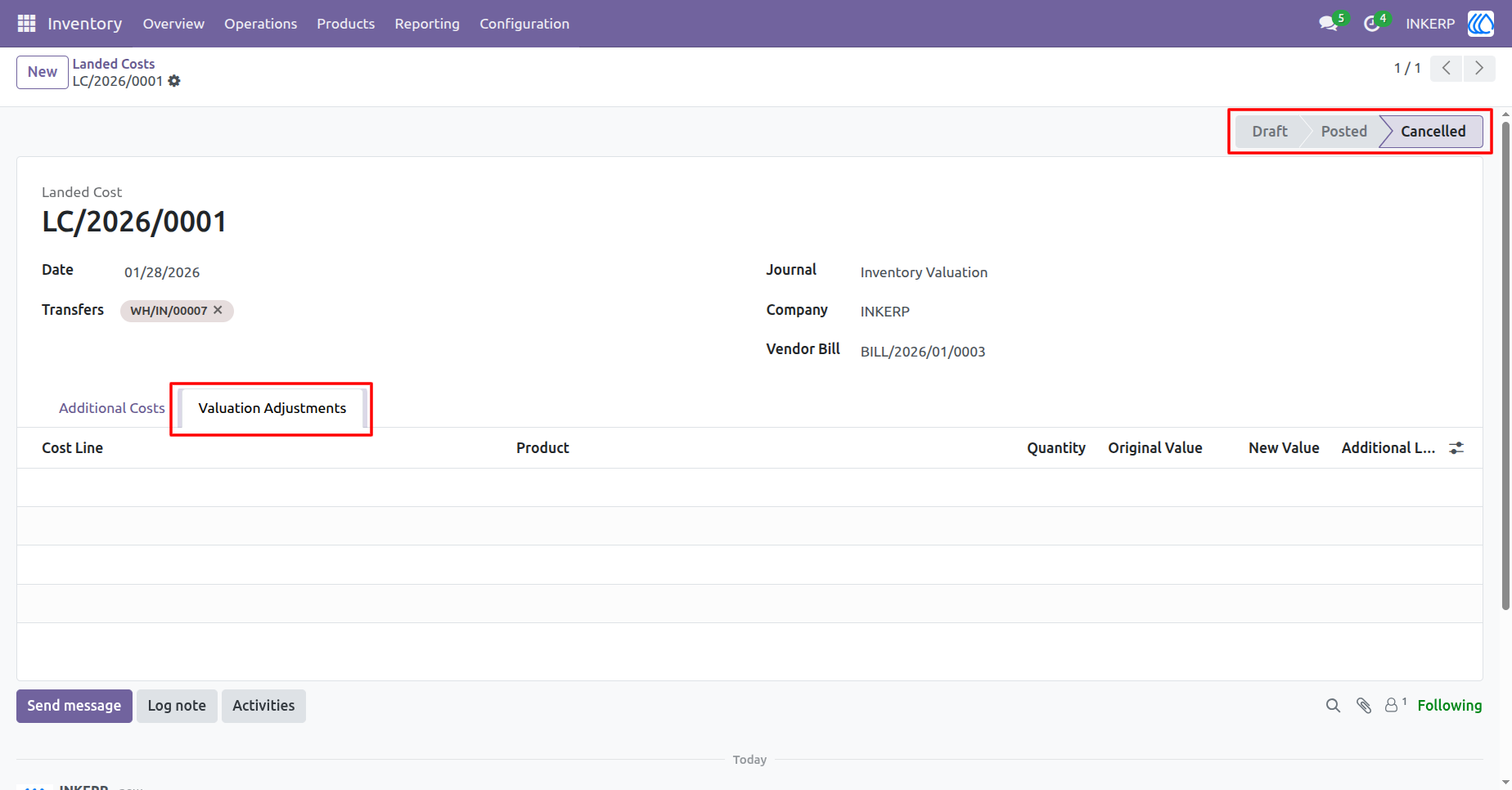Click the page vertical scrollbar
This screenshot has width=1512, height=790.
(1505, 365)
